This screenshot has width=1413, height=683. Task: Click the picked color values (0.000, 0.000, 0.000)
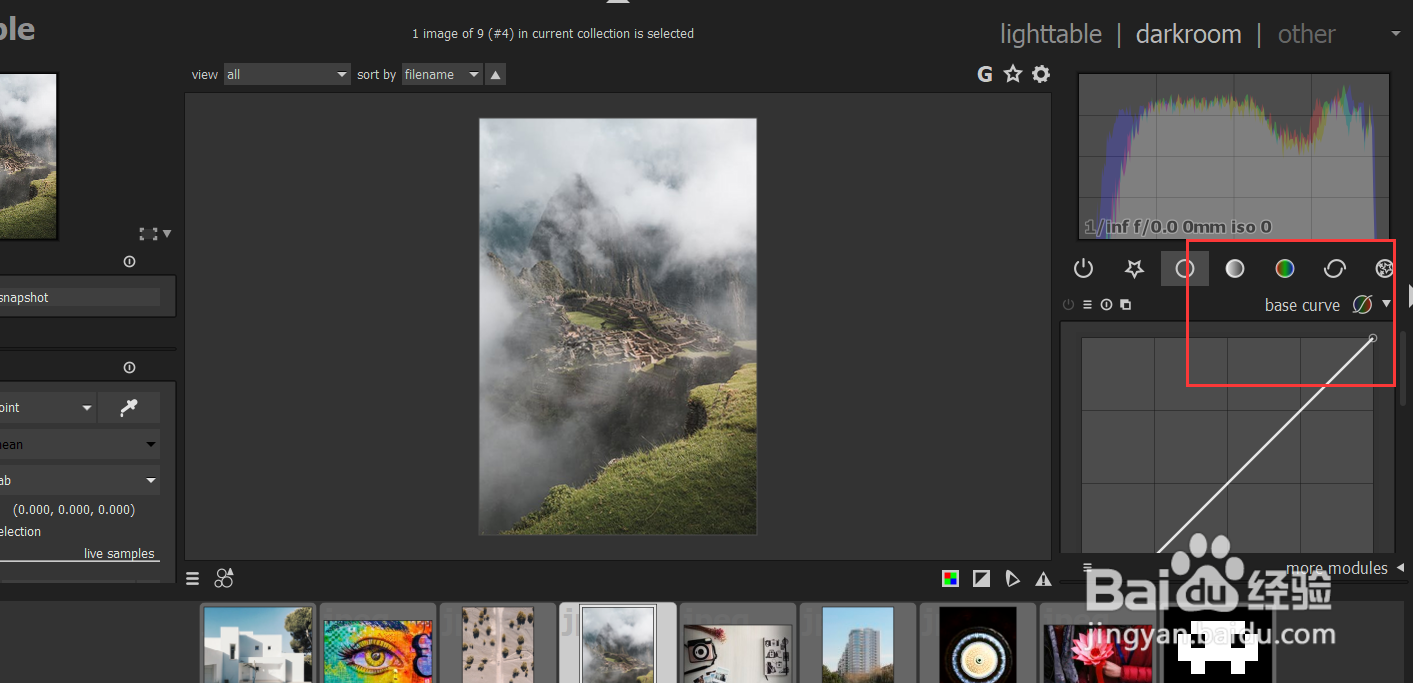[x=74, y=510]
